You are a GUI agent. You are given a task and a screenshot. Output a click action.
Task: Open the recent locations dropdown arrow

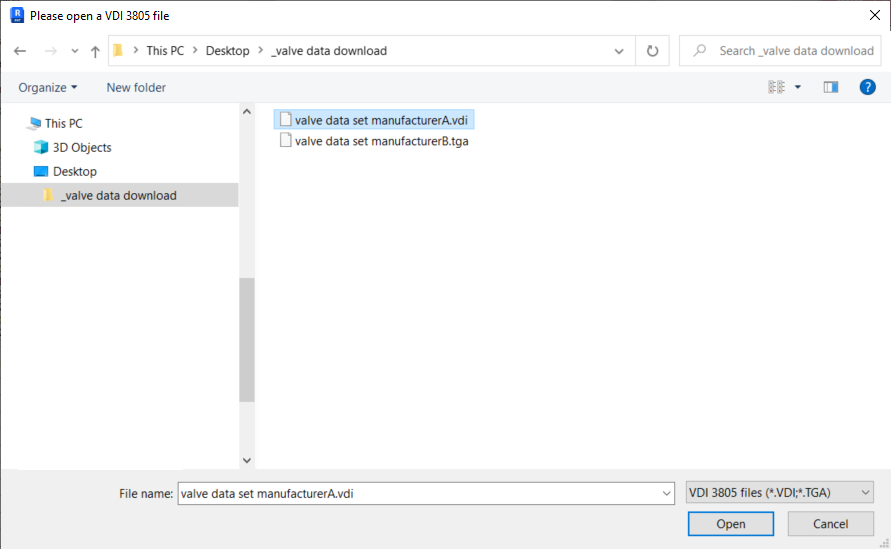point(74,51)
